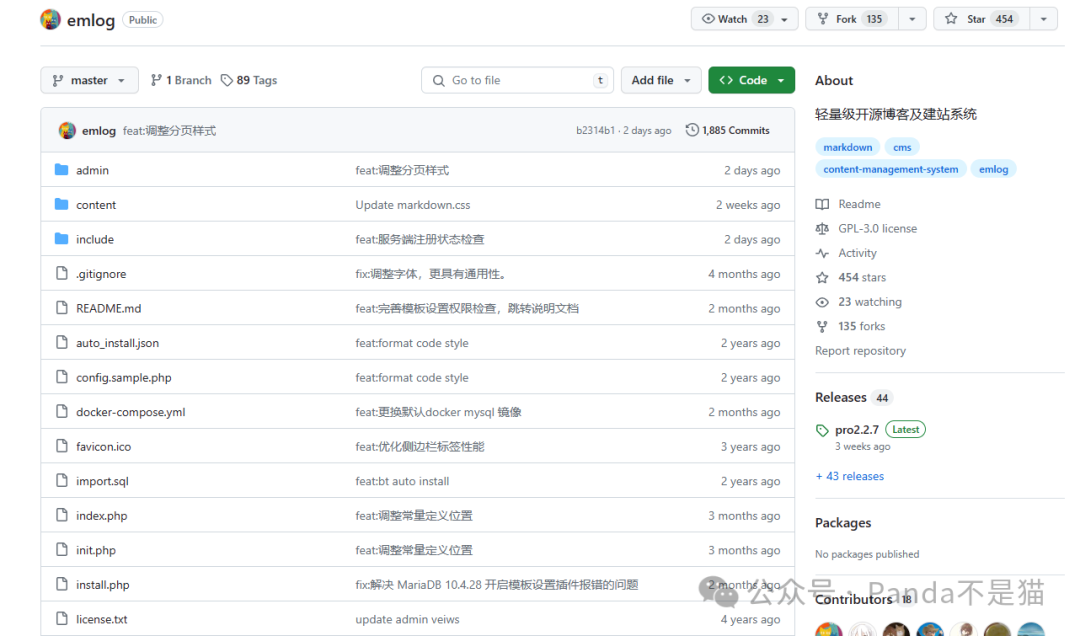Open the Activity link
Viewport: 1080px width, 636px height.
tap(857, 253)
